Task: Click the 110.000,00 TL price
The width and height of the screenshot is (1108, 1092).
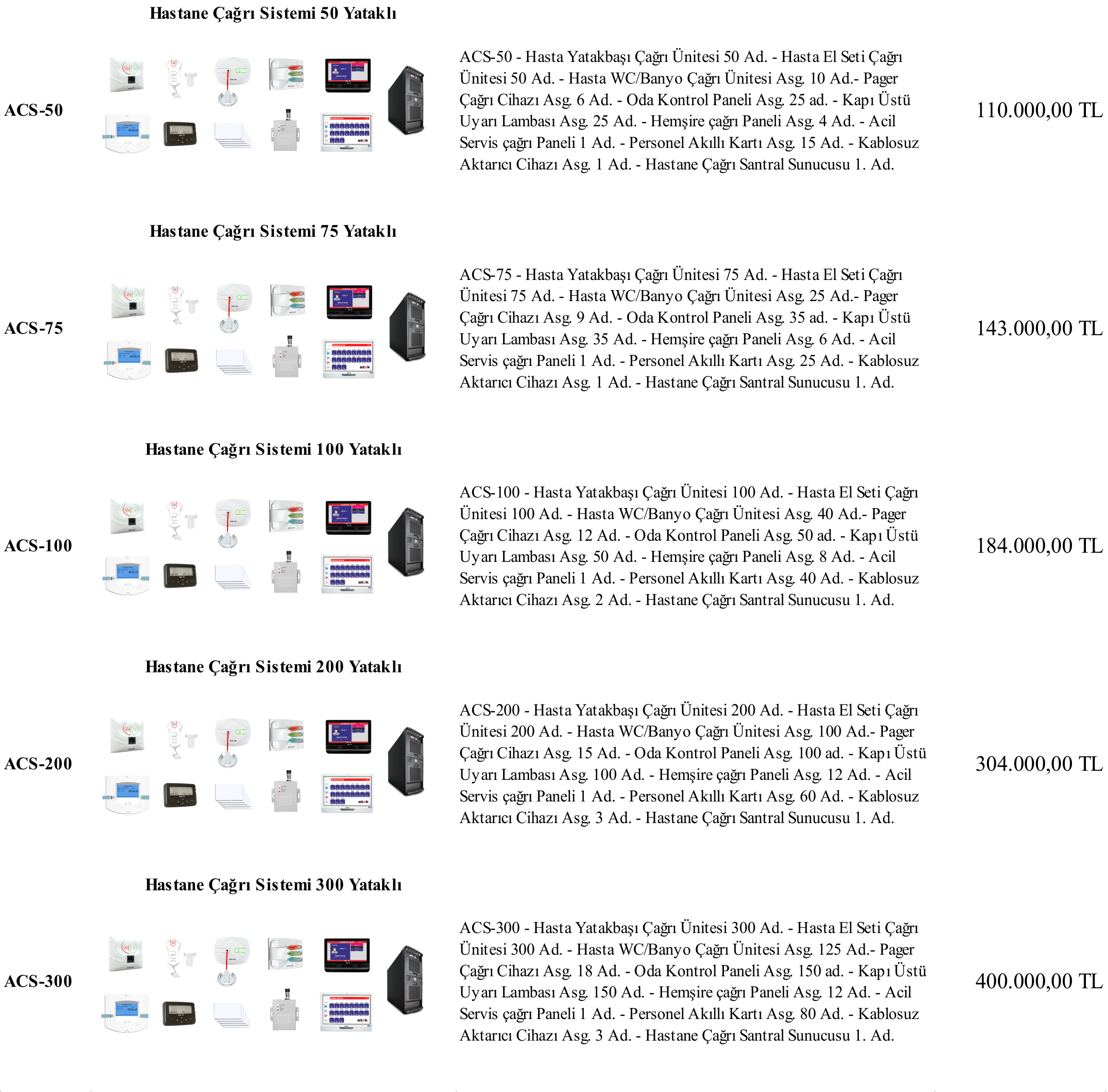Action: (1039, 110)
